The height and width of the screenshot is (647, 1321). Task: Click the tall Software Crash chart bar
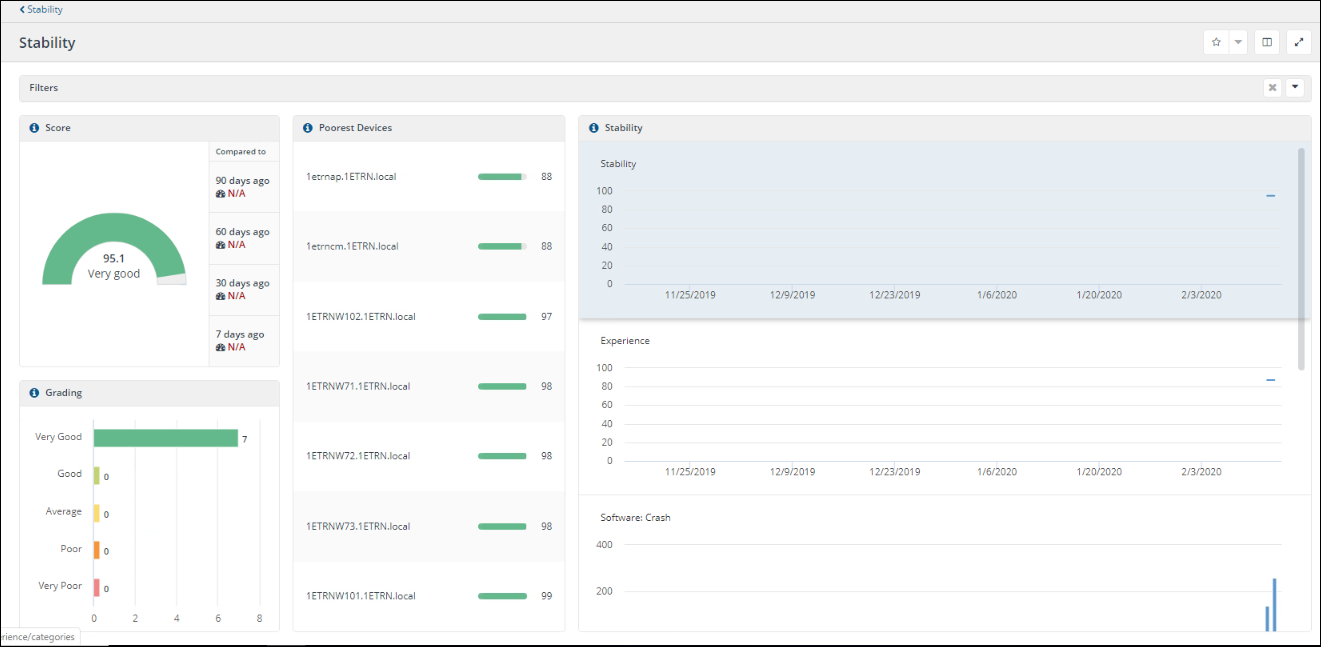(1274, 604)
